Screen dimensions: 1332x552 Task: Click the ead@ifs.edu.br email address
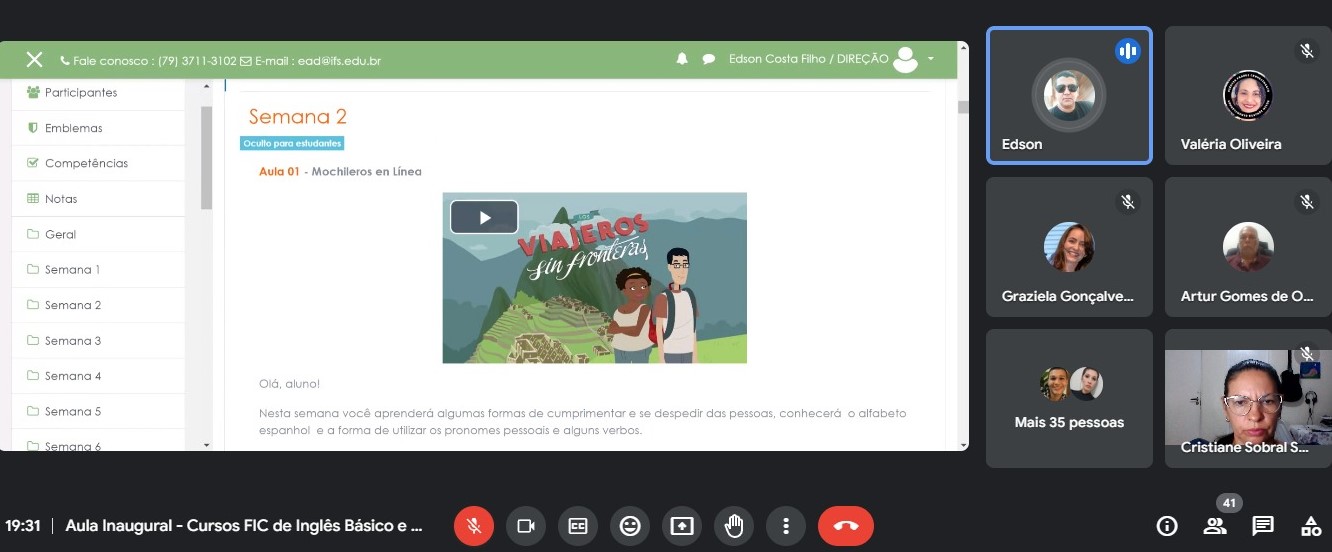click(x=338, y=60)
